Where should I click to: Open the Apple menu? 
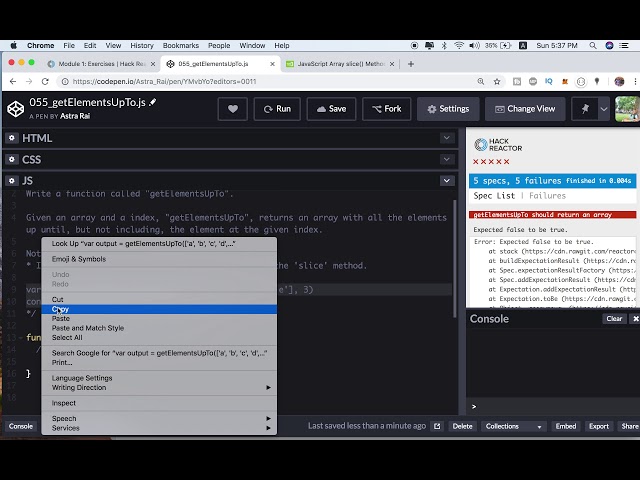point(13,45)
